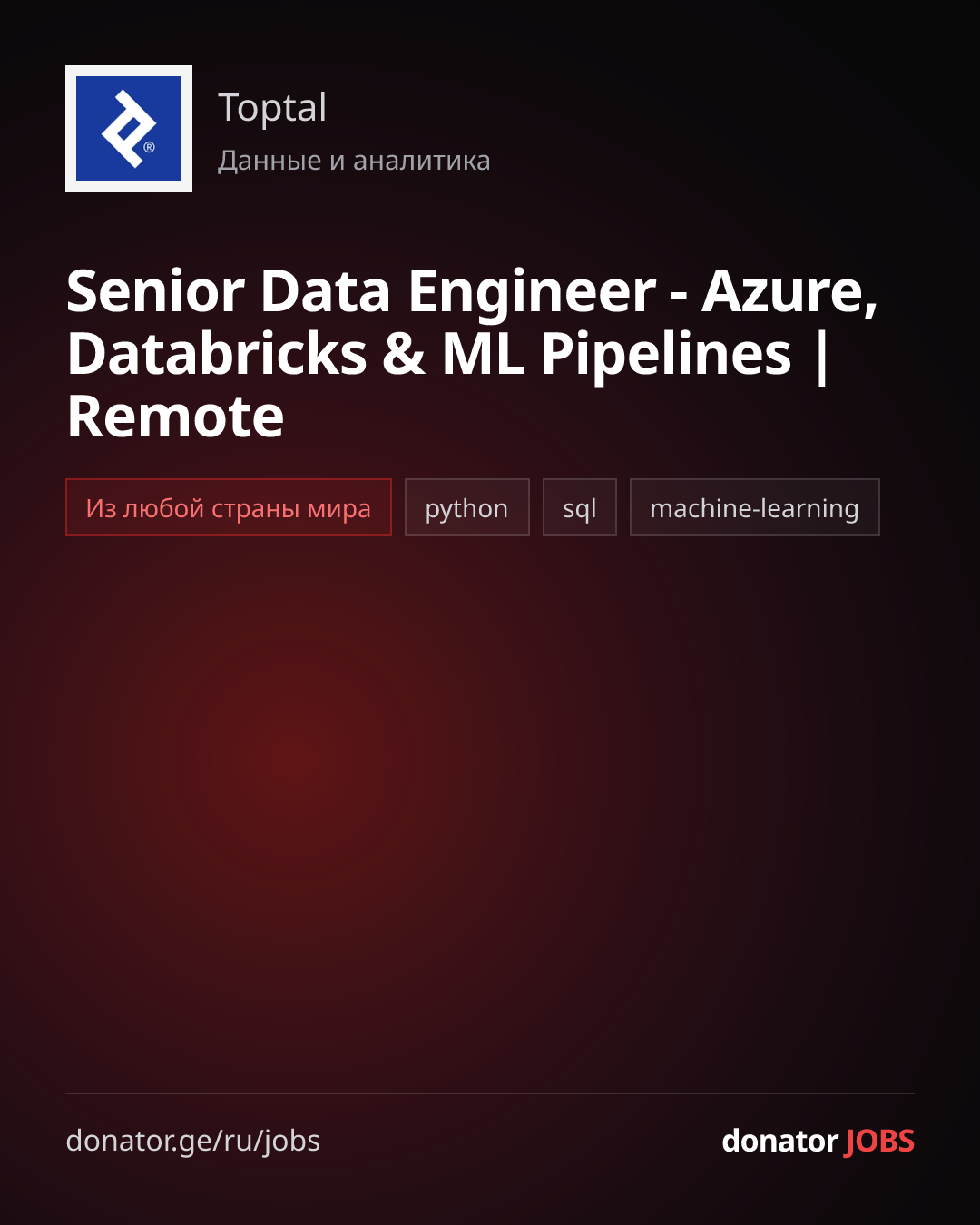Click the vertical bar separator in the title

[x=822, y=356]
